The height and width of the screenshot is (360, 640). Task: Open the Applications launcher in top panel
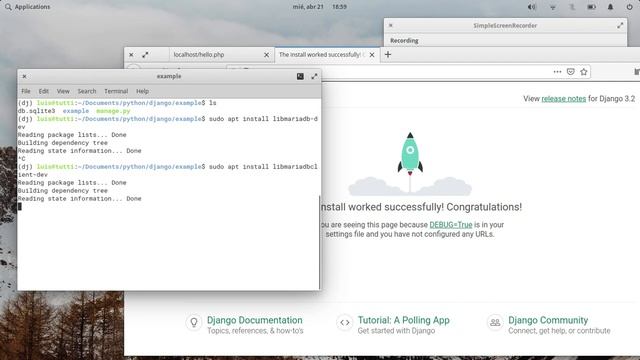(28, 7)
